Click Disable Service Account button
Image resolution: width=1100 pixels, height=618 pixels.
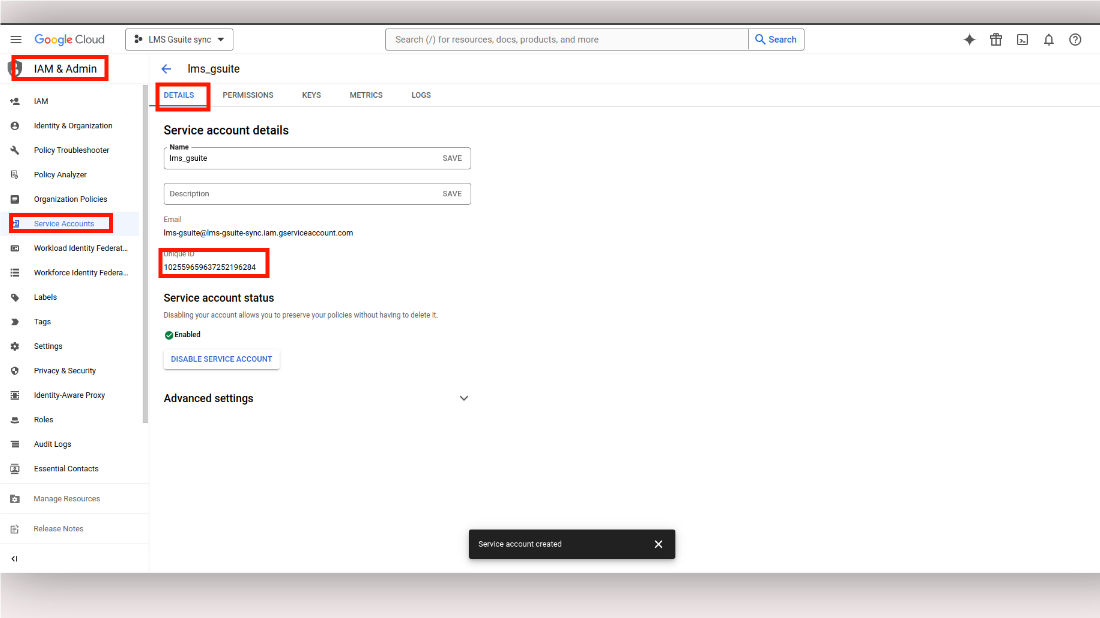tap(222, 359)
